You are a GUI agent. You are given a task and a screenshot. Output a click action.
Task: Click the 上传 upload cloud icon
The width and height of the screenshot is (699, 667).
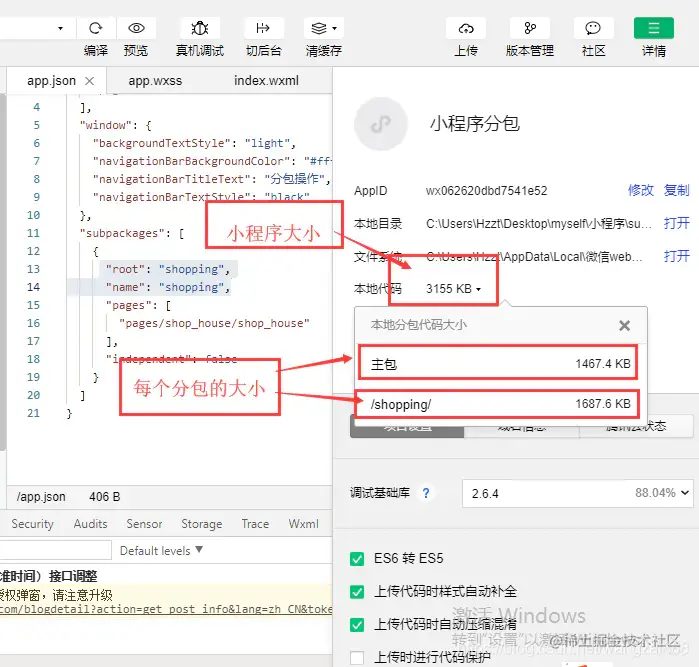click(466, 28)
